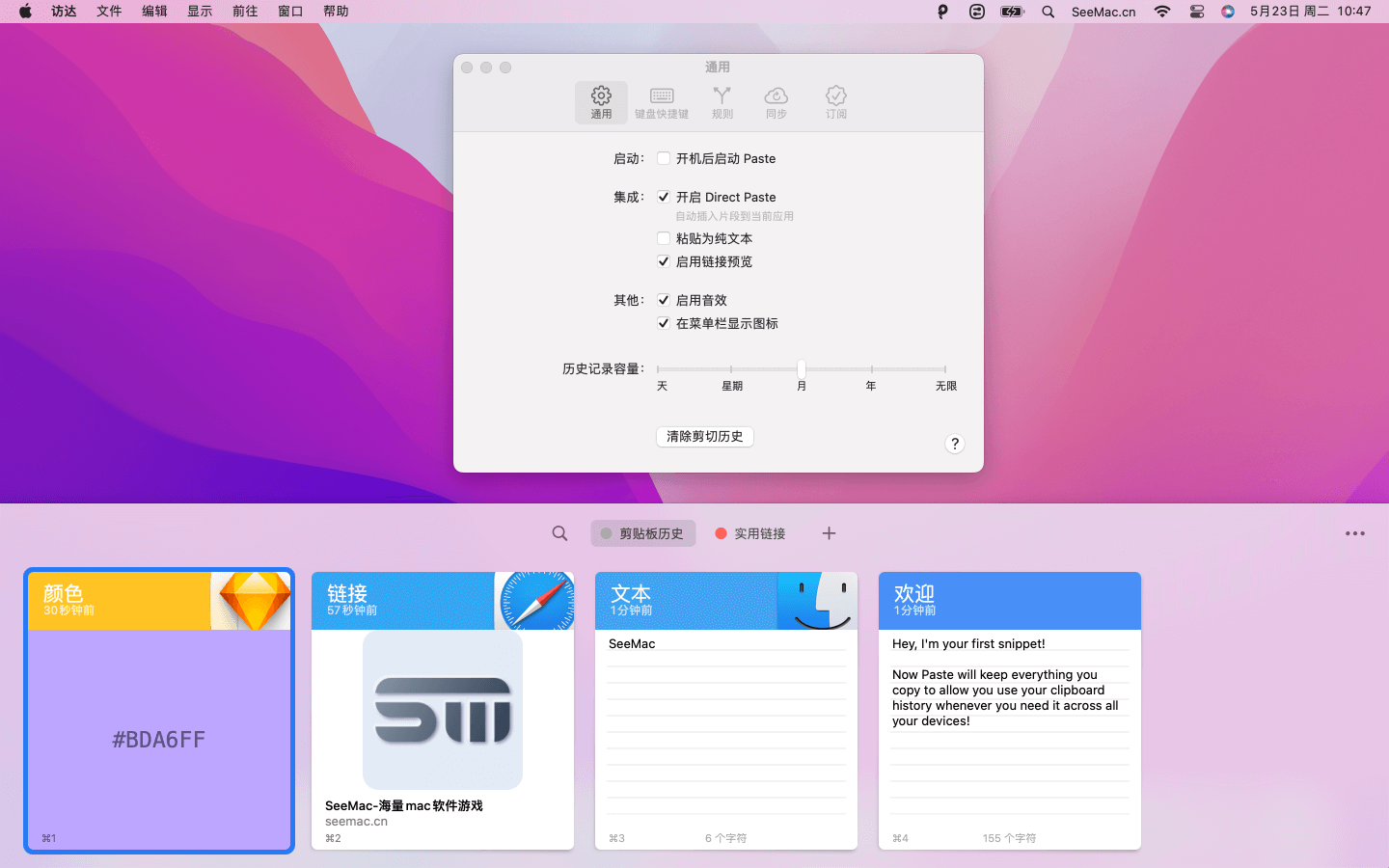
Task: Toggle link preview (启用链接预览) checkbox
Action: click(664, 261)
